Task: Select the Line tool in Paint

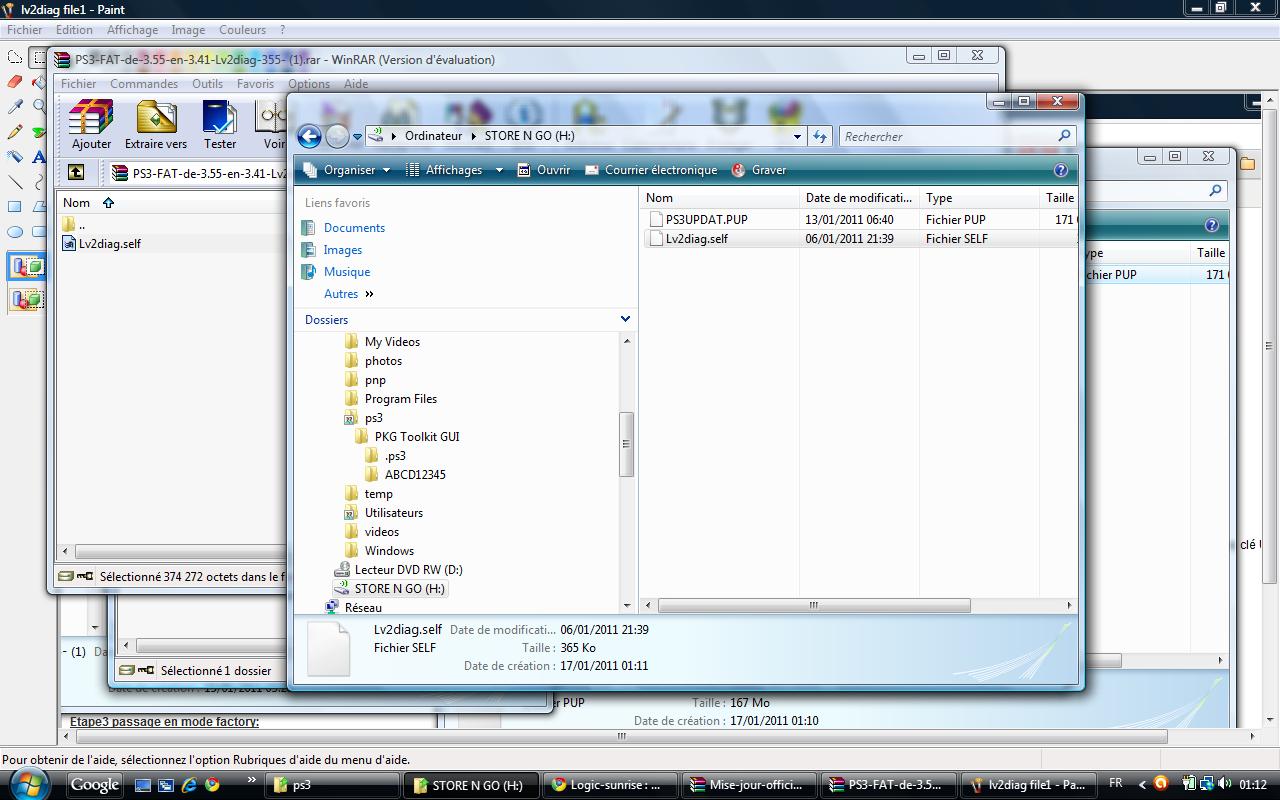Action: [15, 182]
